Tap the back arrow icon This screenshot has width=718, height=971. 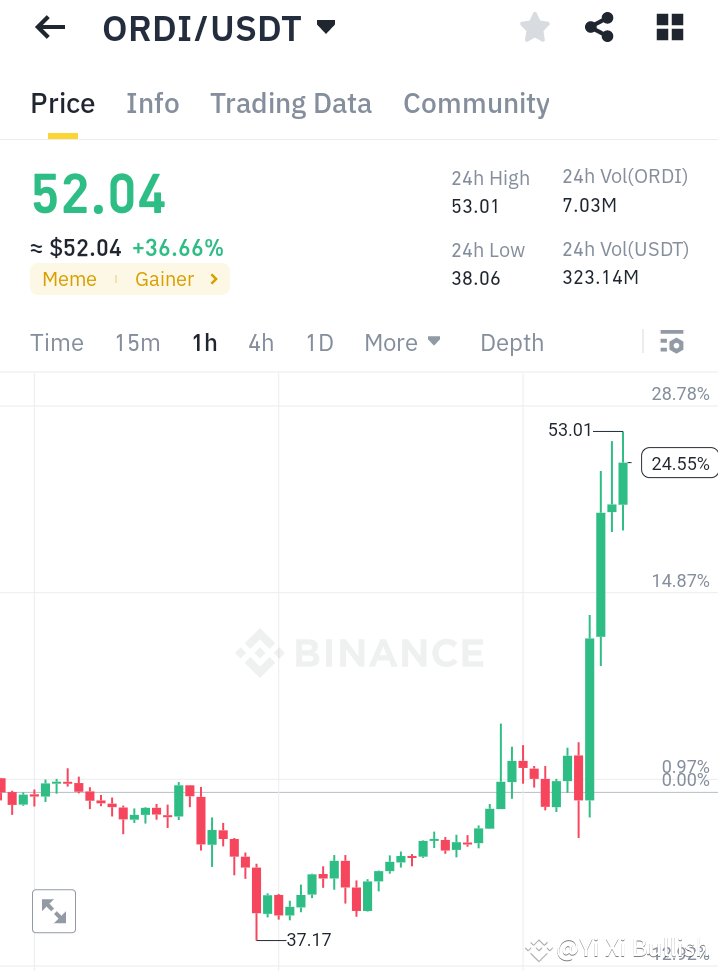48,27
